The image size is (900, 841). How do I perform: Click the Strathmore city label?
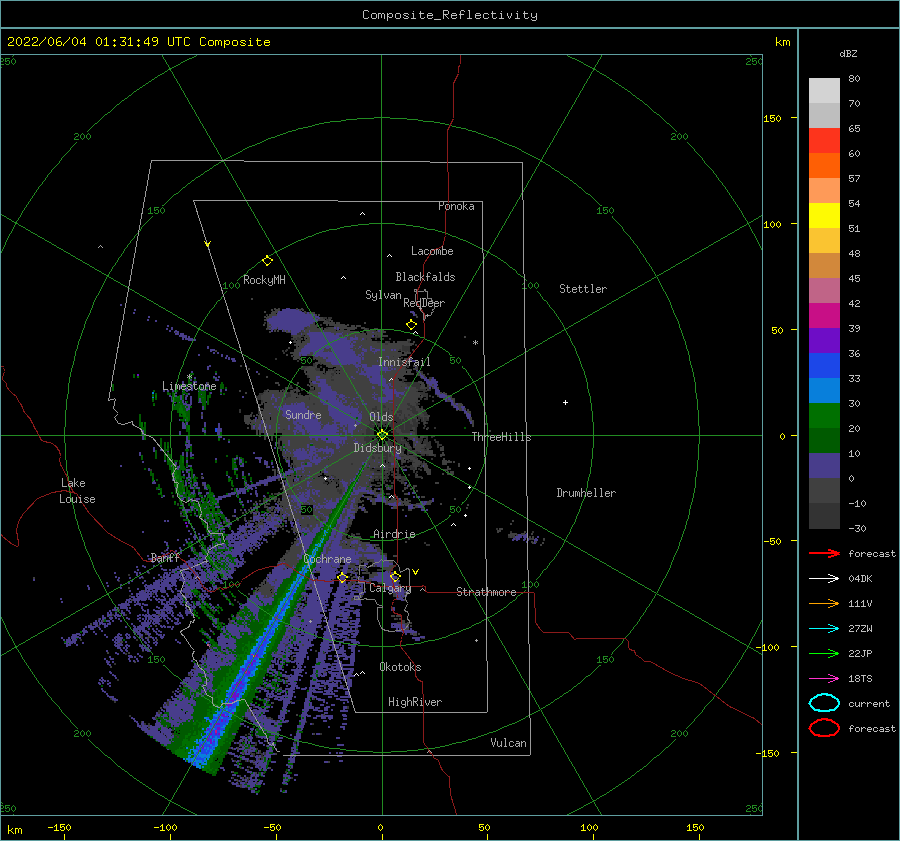(486, 592)
